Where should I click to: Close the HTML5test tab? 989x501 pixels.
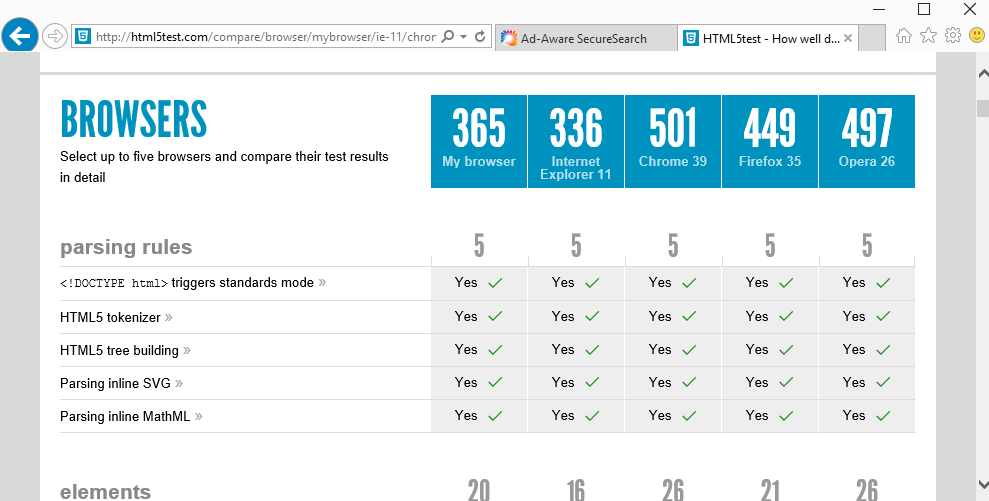[x=848, y=38]
